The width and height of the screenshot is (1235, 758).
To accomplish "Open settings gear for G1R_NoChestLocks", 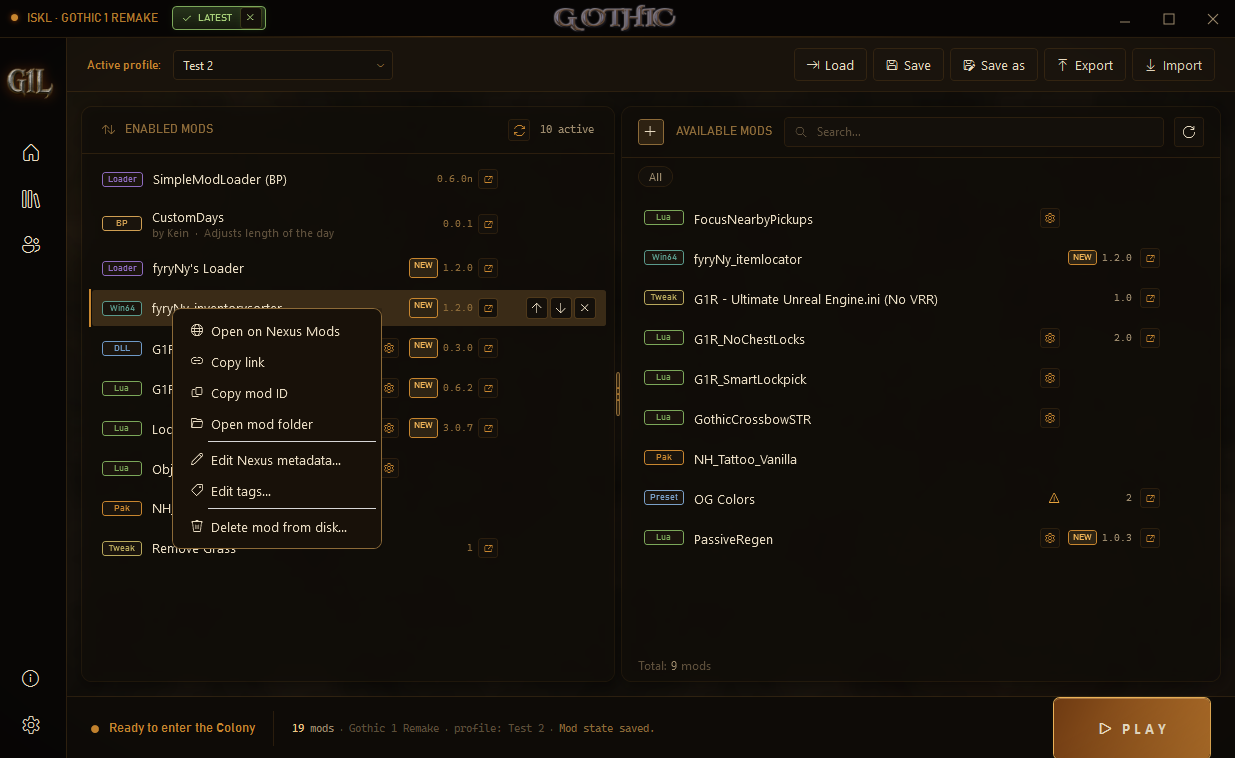I will (x=1050, y=338).
